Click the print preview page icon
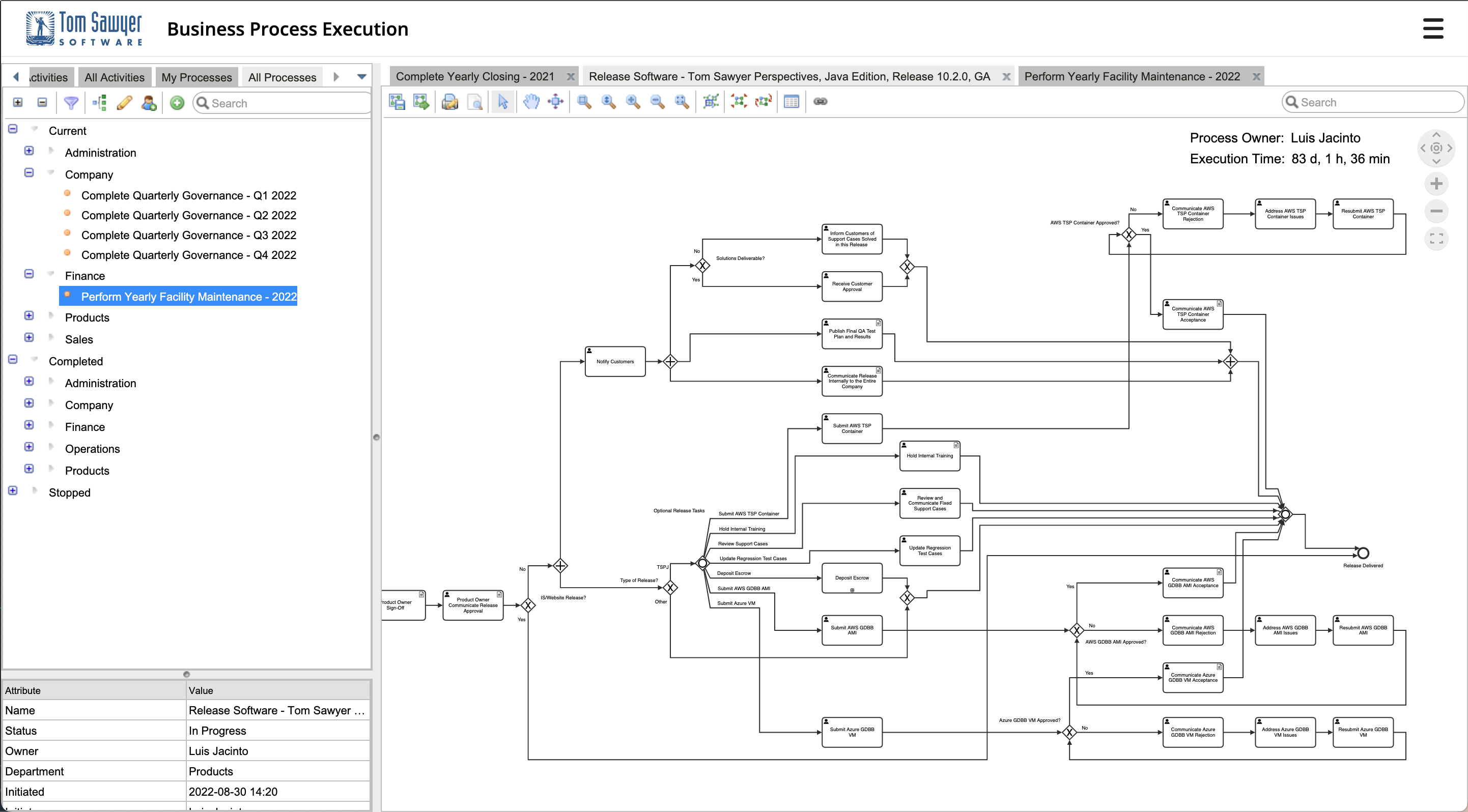Image resolution: width=1468 pixels, height=812 pixels. pyautogui.click(x=475, y=101)
